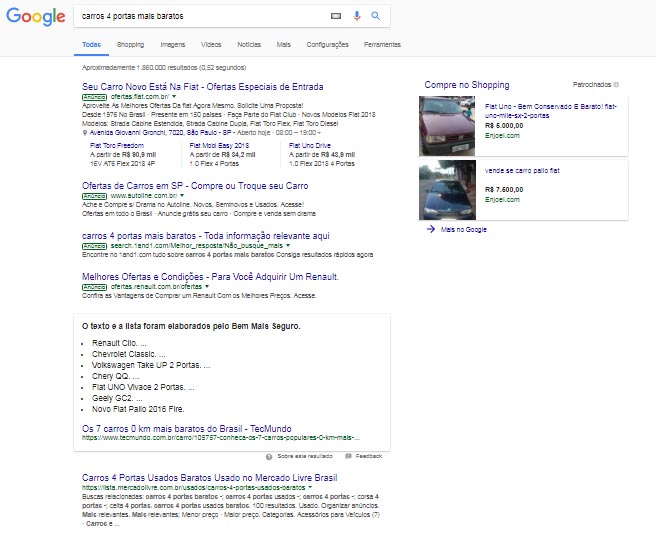656x536 pixels.
Task: Open 'Fiat Uno - Bem Conservado E Barato' listing
Action: coord(551,111)
